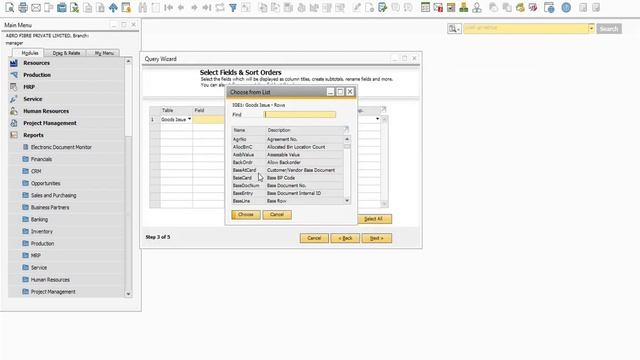Click the Find input field
The width and height of the screenshot is (640, 360).
tap(300, 115)
